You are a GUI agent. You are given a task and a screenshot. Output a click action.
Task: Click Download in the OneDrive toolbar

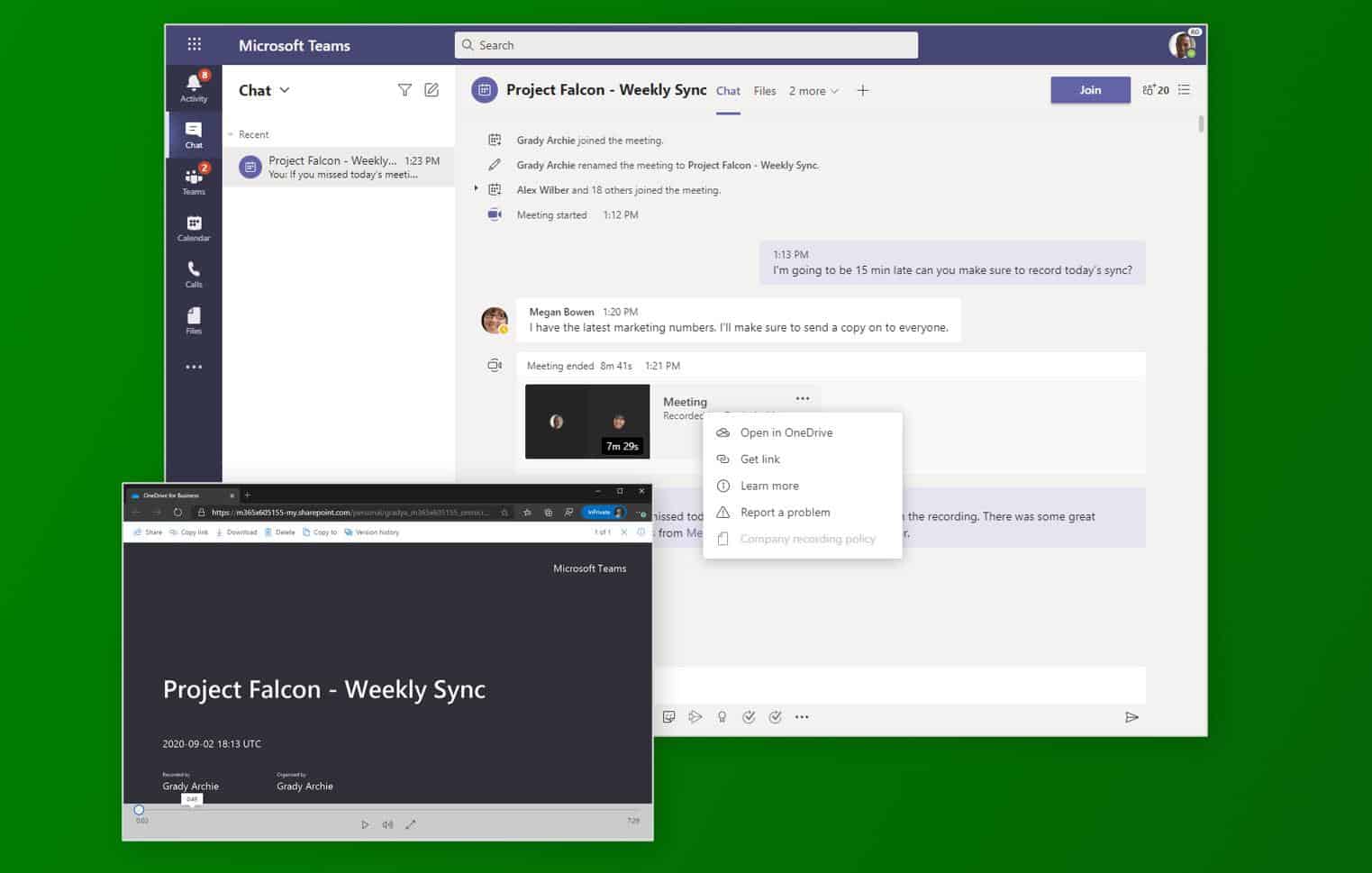pos(236,532)
